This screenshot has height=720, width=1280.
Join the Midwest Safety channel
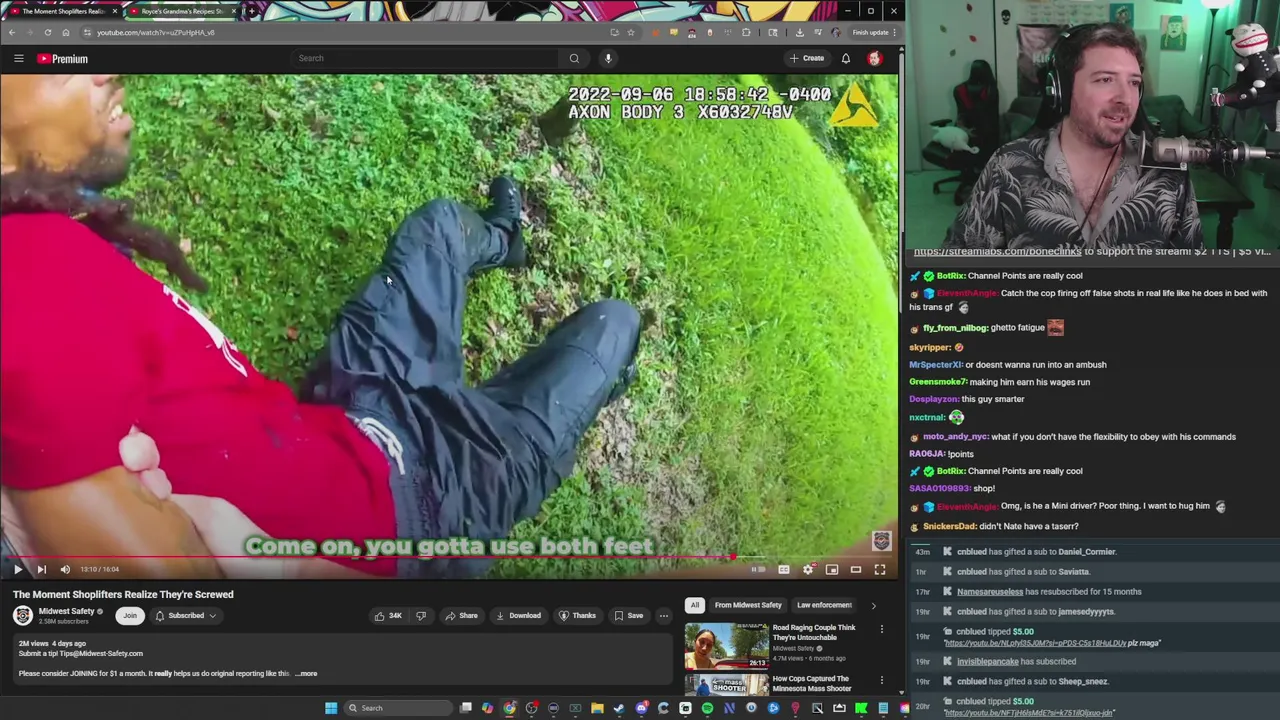[x=130, y=615]
